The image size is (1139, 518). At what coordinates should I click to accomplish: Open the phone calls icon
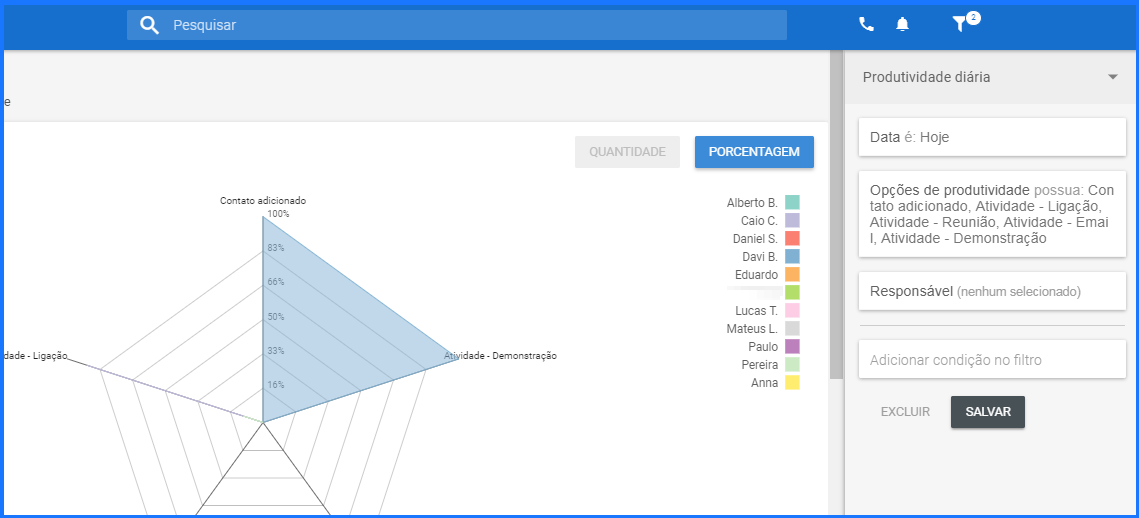(x=866, y=25)
